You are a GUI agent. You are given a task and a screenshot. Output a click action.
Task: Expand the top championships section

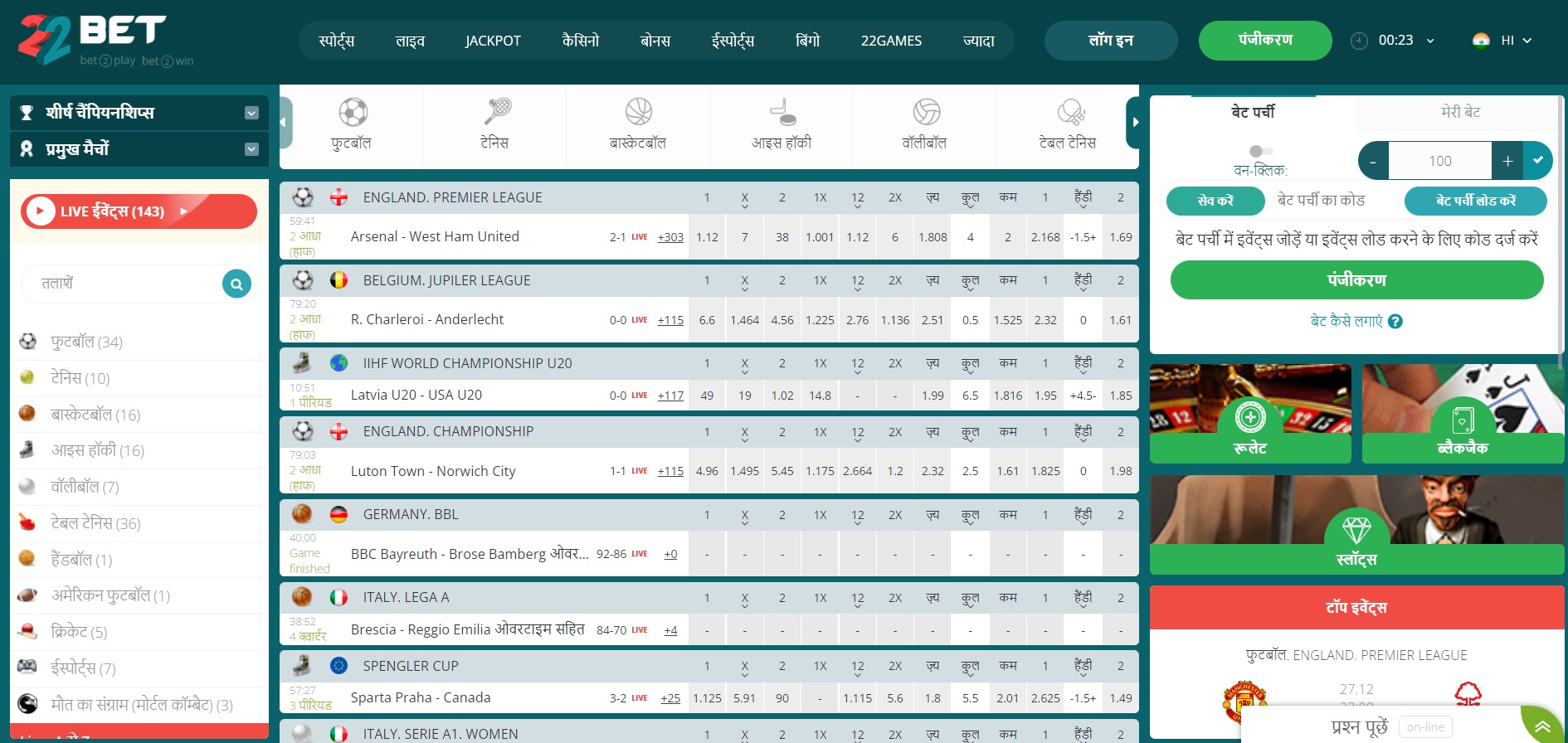[x=251, y=113]
